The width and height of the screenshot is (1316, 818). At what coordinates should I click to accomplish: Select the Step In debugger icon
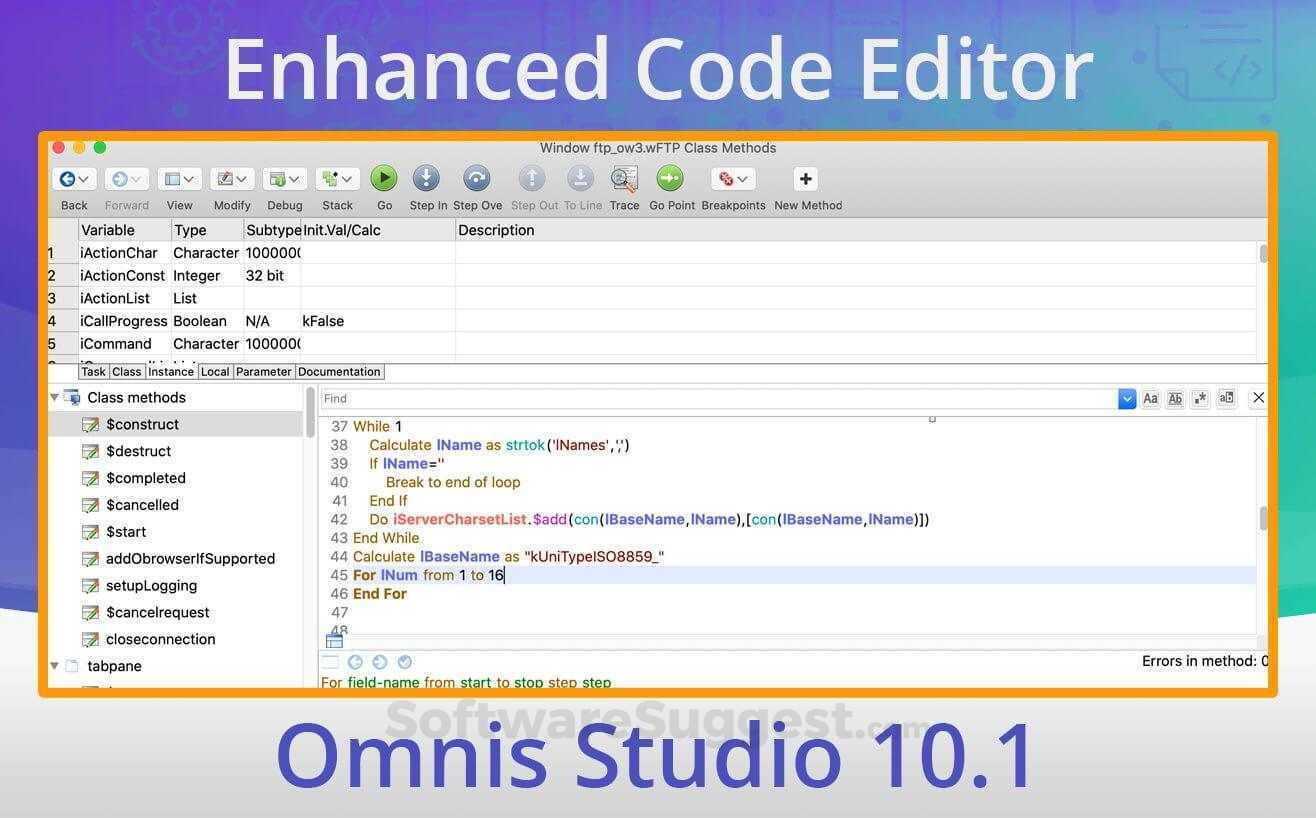(427, 178)
